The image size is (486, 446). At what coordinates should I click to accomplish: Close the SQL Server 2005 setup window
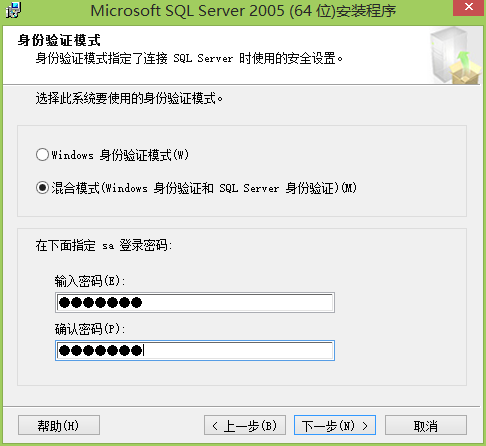468,7
